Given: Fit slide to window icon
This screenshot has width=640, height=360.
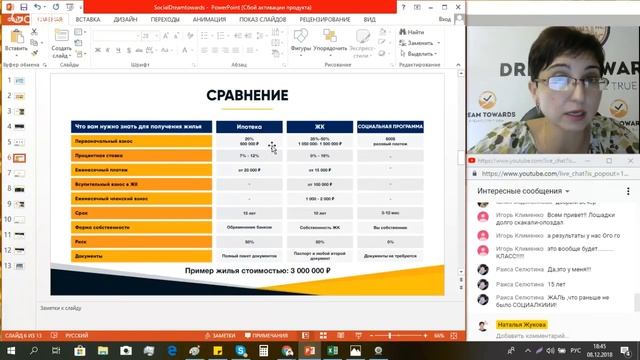Looking at the screenshot, I should pyautogui.click(x=454, y=335).
